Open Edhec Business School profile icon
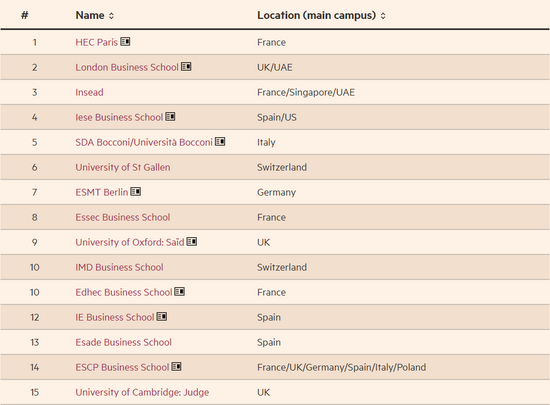This screenshot has width=550, height=405. tap(180, 291)
